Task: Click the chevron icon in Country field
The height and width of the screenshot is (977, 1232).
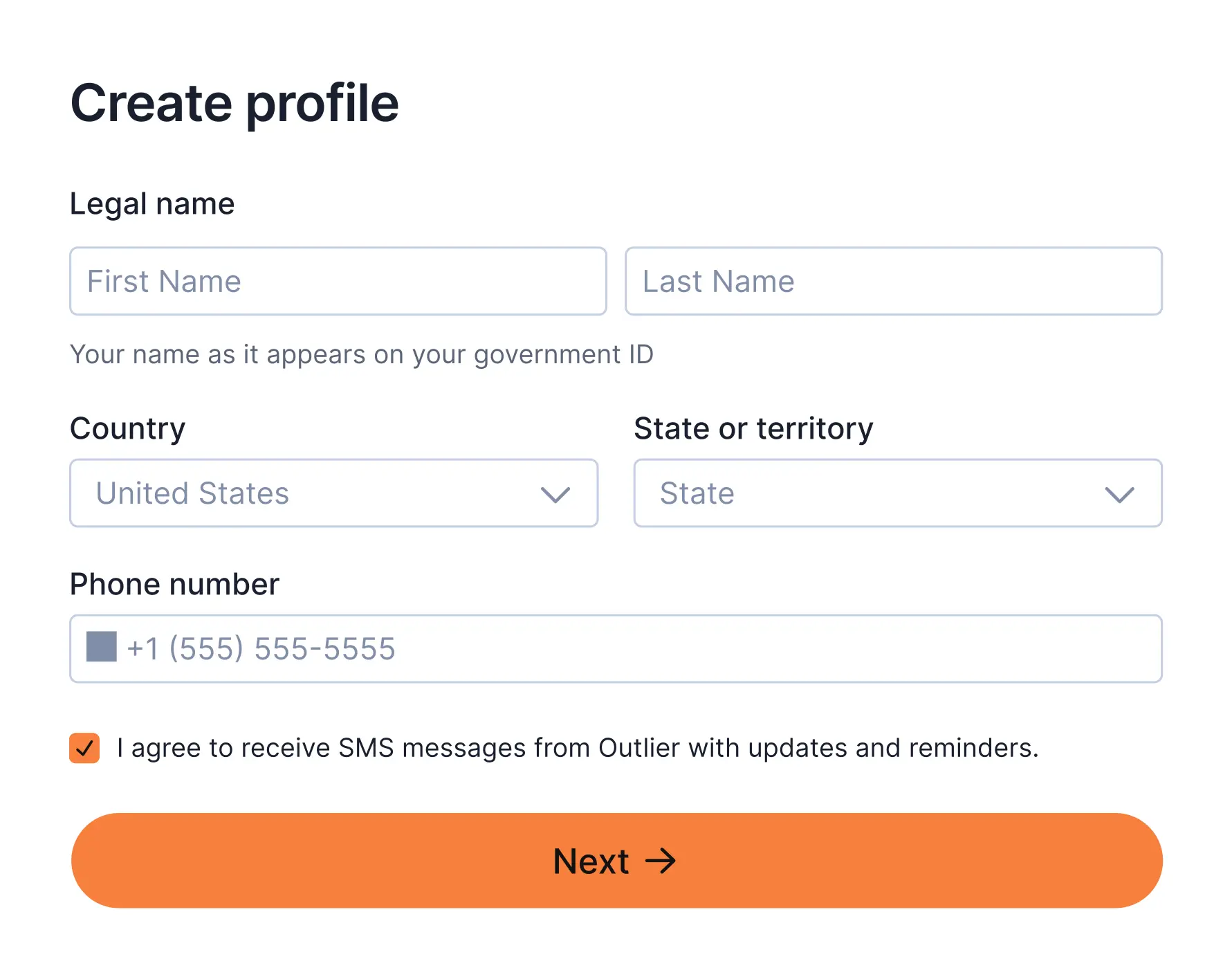Action: [555, 494]
